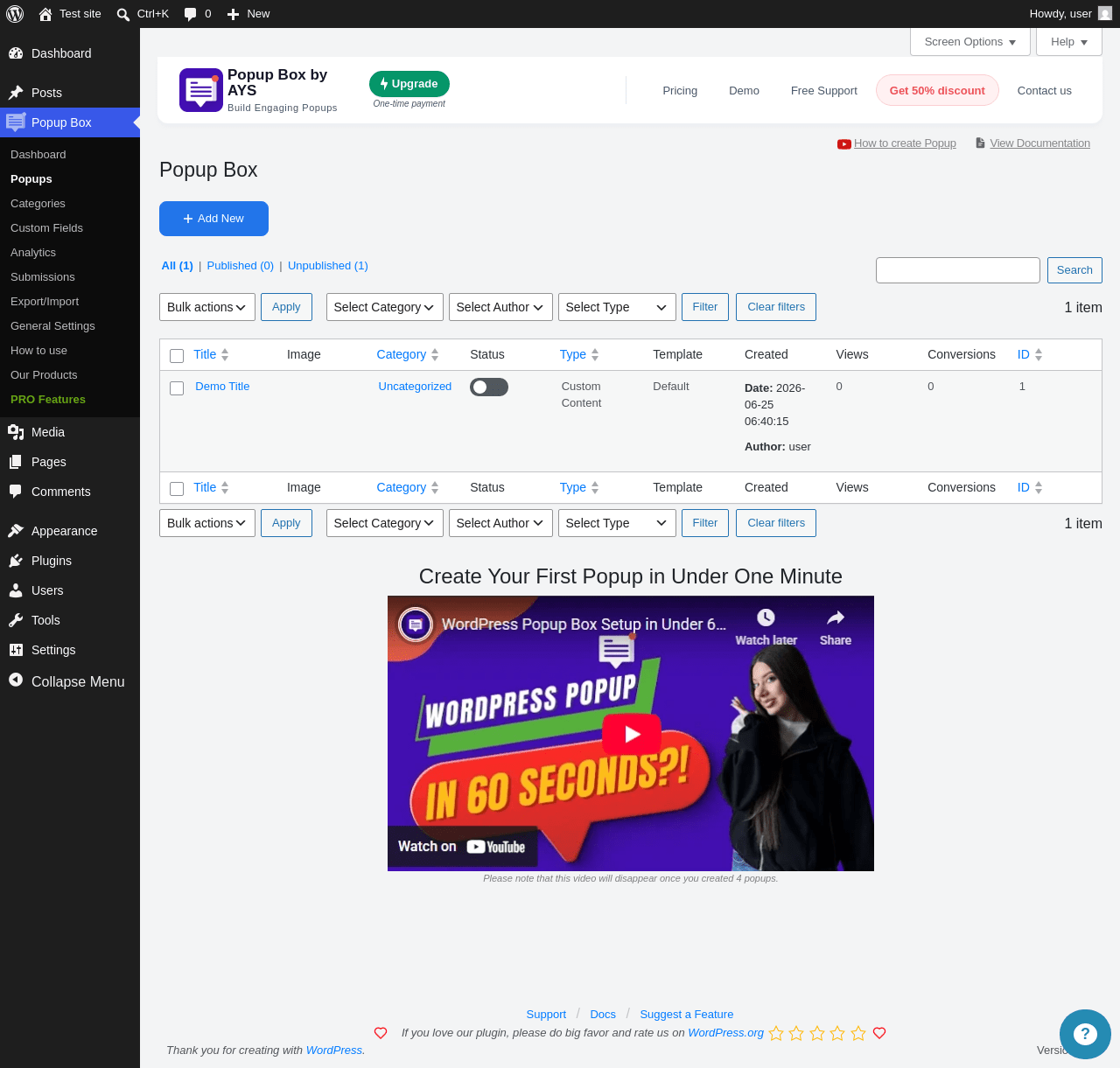Viewport: 1120px width, 1068px height.
Task: Click the Watch later clock icon
Action: coord(766,618)
